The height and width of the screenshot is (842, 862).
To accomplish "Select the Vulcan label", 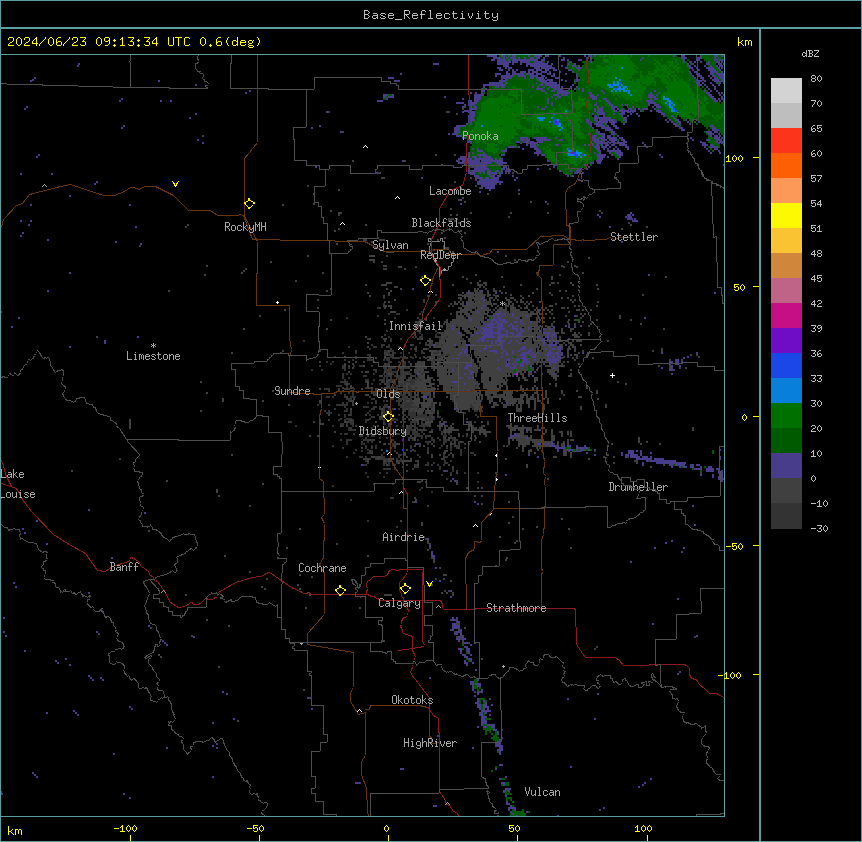I will tap(543, 792).
